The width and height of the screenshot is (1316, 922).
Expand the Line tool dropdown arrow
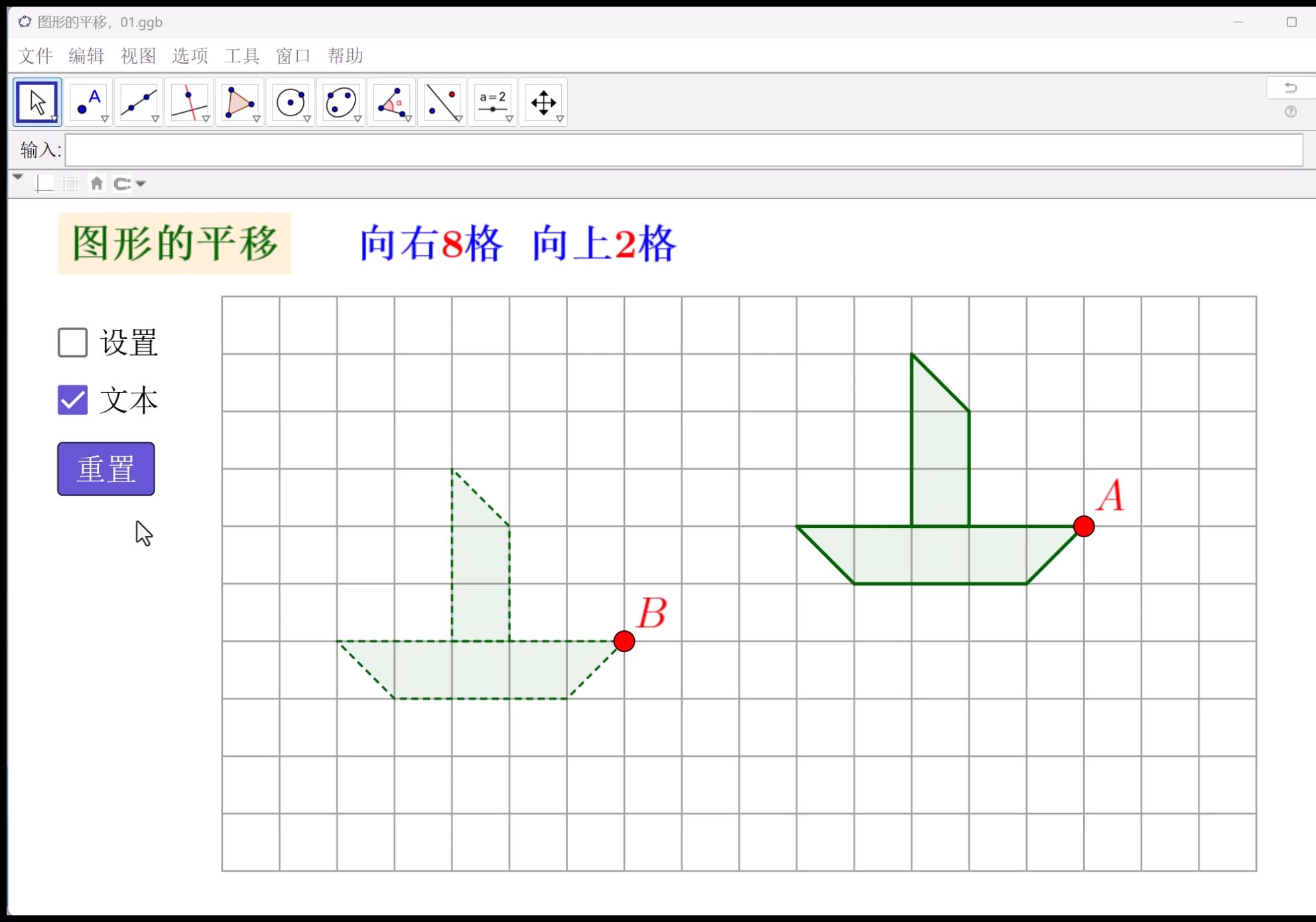(155, 119)
